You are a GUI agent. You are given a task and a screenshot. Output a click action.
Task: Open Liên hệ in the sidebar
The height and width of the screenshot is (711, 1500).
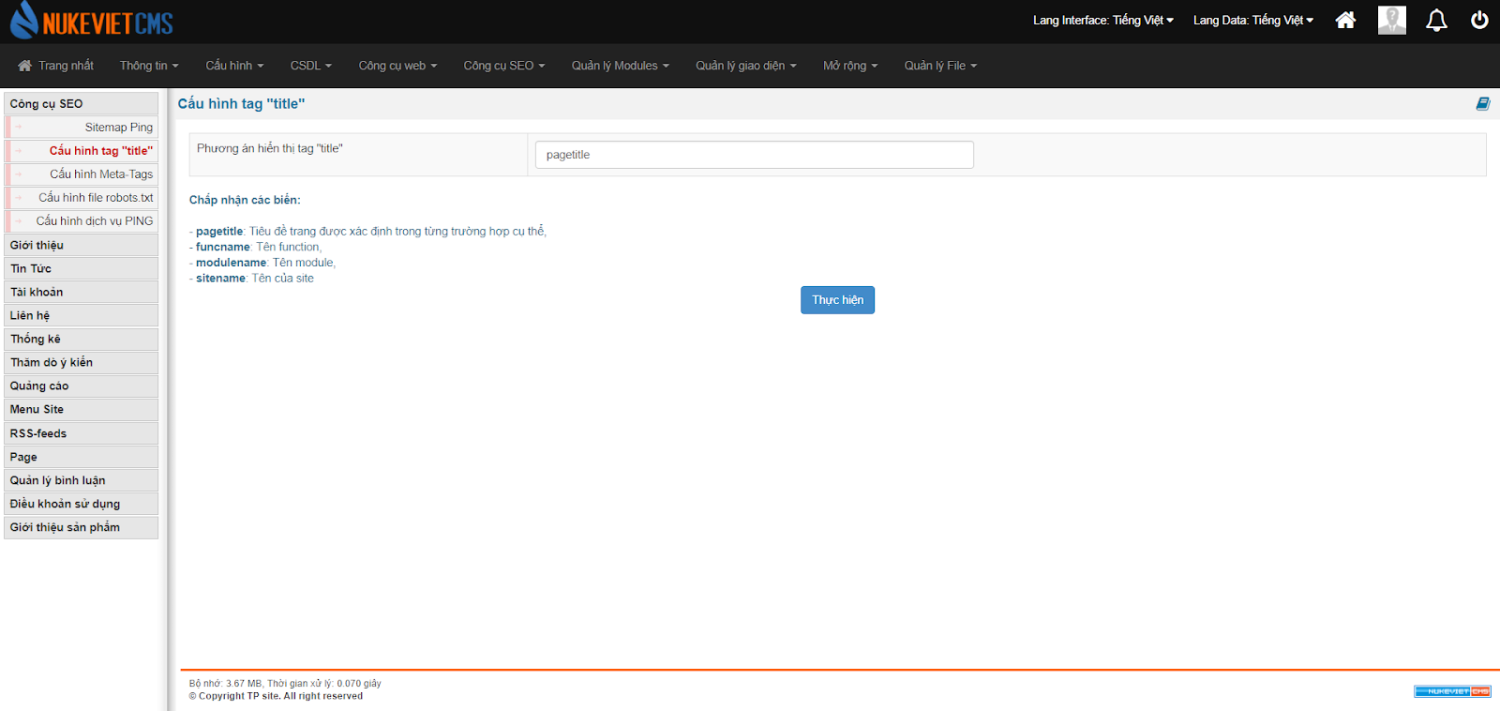pos(81,315)
